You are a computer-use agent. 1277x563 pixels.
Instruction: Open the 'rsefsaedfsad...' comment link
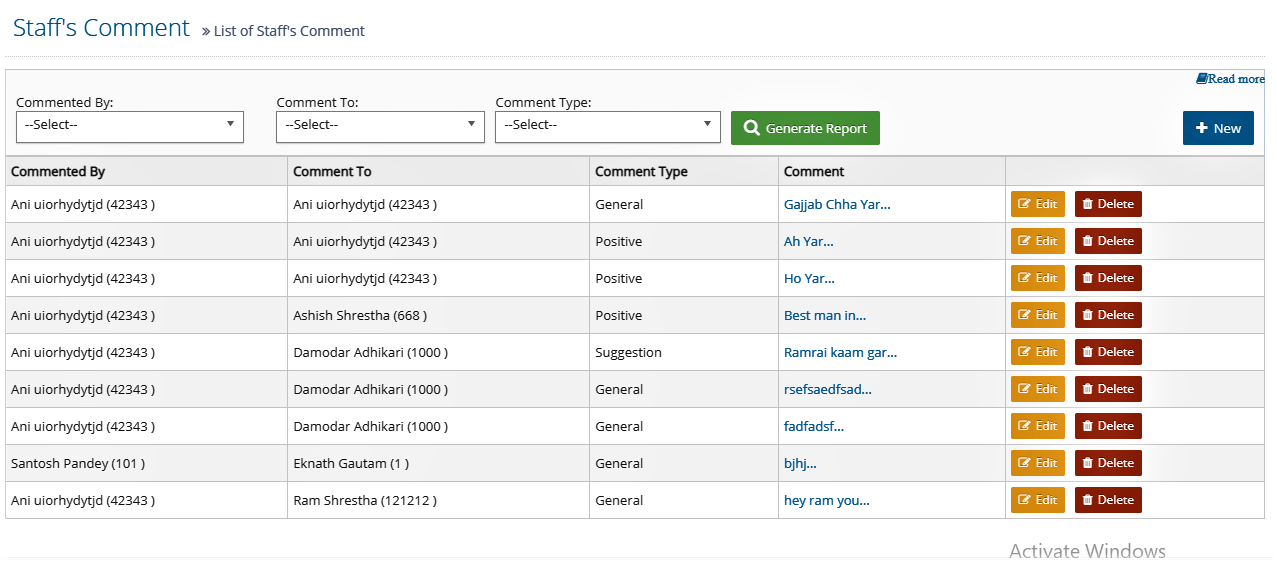coord(828,389)
